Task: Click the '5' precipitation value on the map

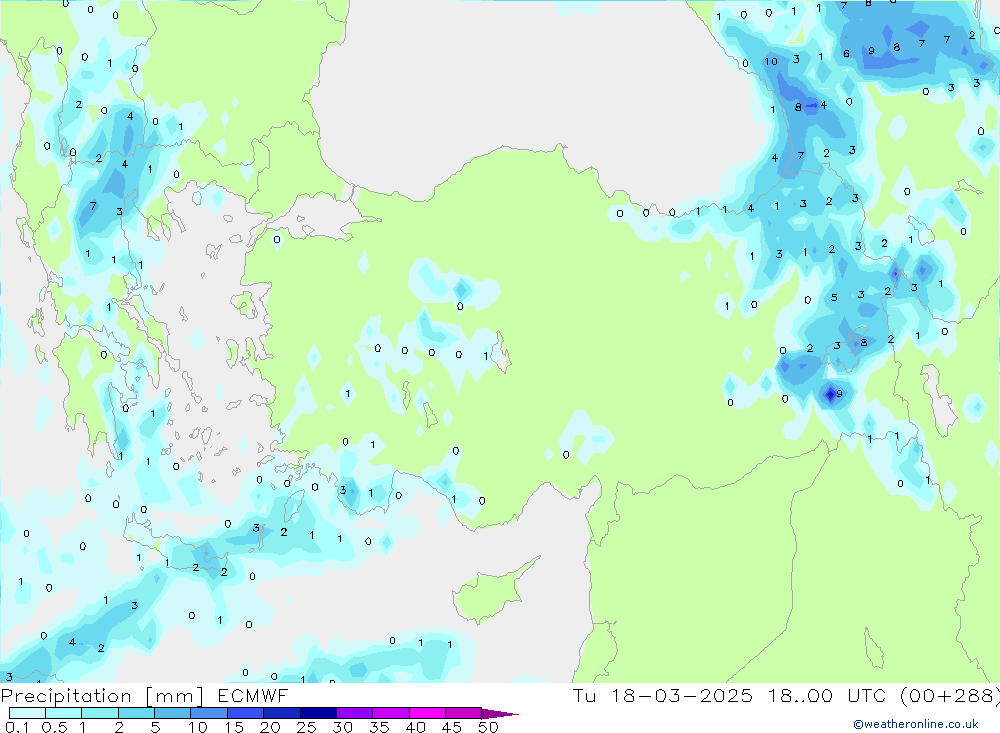Action: [x=834, y=298]
